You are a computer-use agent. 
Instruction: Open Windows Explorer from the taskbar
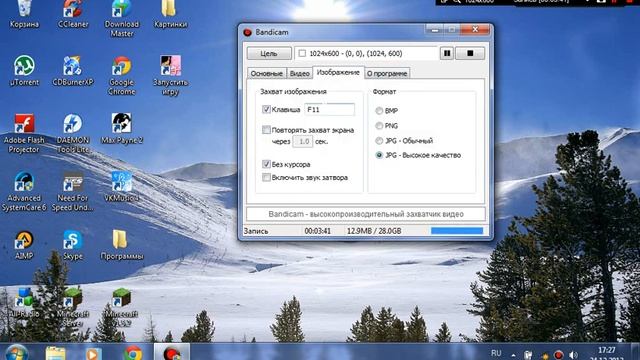click(x=56, y=353)
